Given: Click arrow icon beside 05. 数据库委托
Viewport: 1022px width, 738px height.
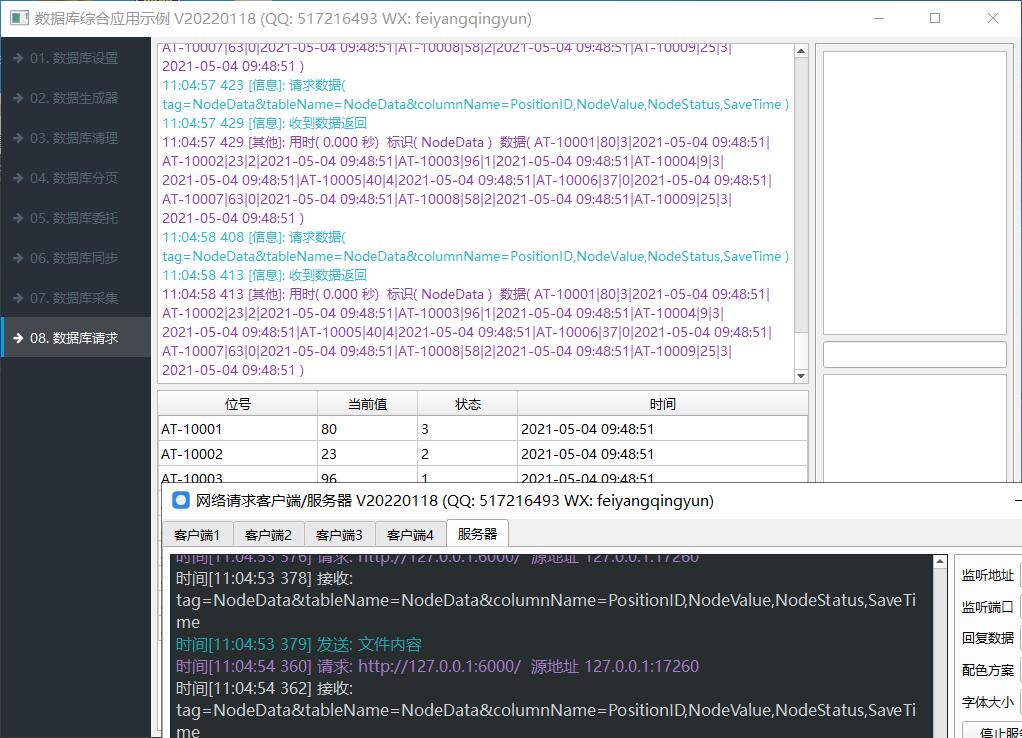Looking at the screenshot, I should pyautogui.click(x=18, y=218).
